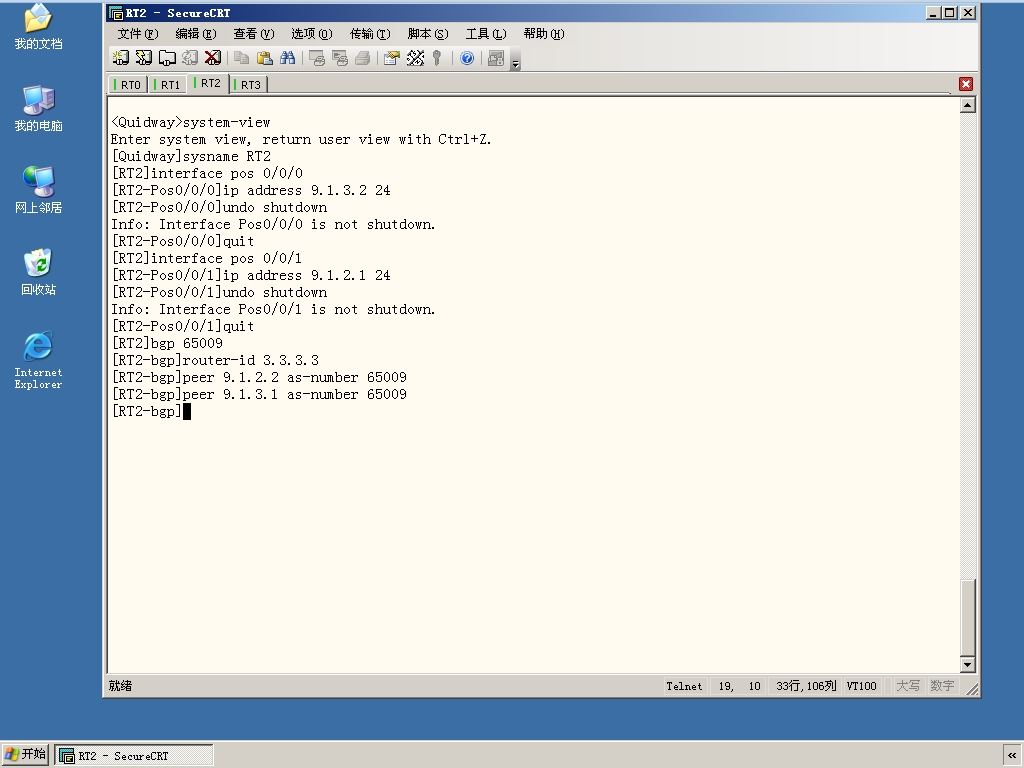Open the 文件(F) menu
The width and height of the screenshot is (1024, 768).
point(138,33)
